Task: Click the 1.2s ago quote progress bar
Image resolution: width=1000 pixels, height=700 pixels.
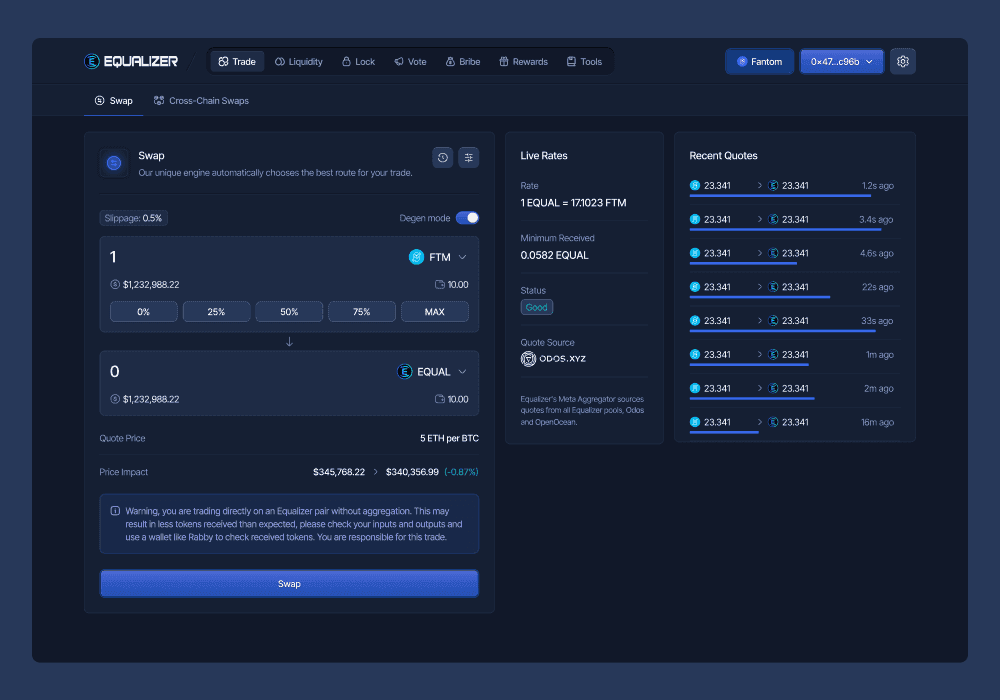Action: tap(780, 196)
